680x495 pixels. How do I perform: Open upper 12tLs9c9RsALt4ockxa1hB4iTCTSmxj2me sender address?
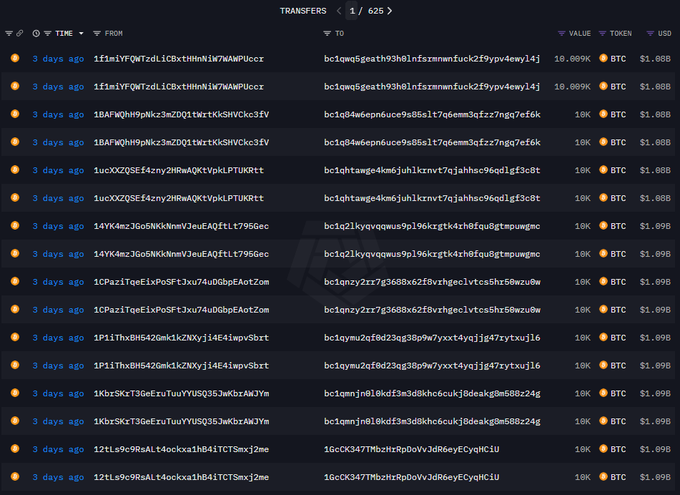181,449
